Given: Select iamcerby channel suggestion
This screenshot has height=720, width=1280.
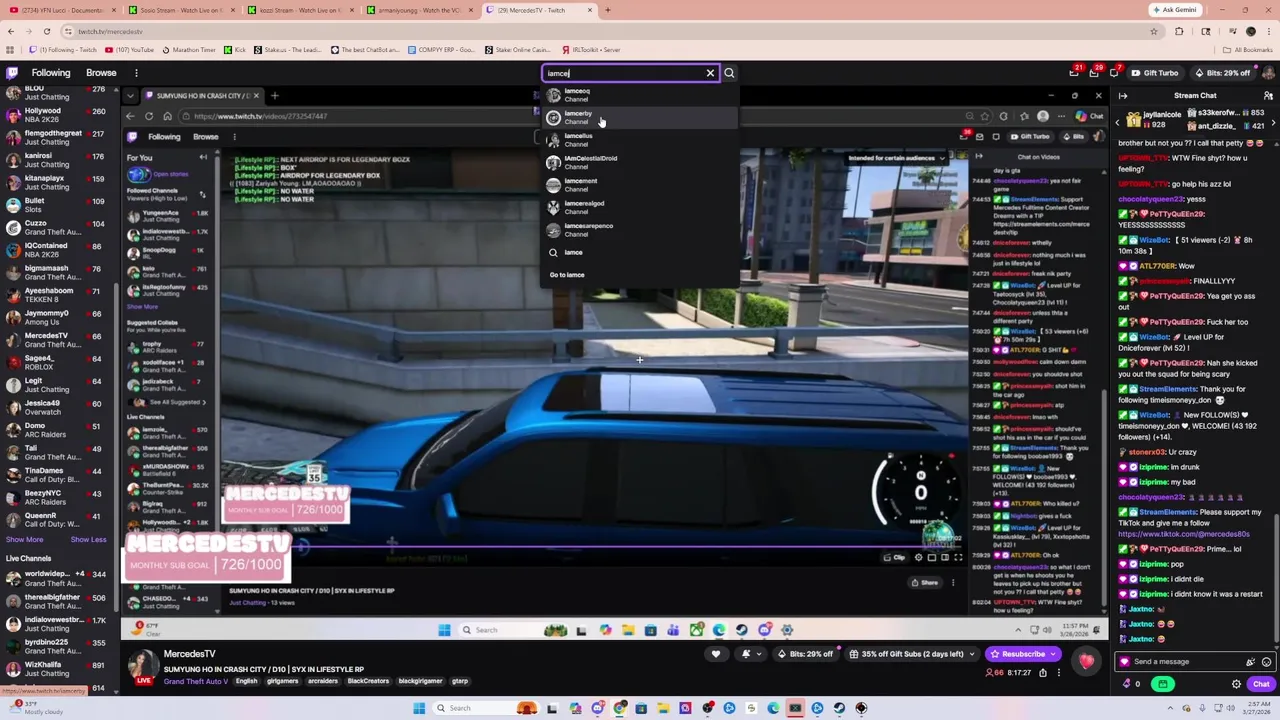Looking at the screenshot, I should coord(640,117).
